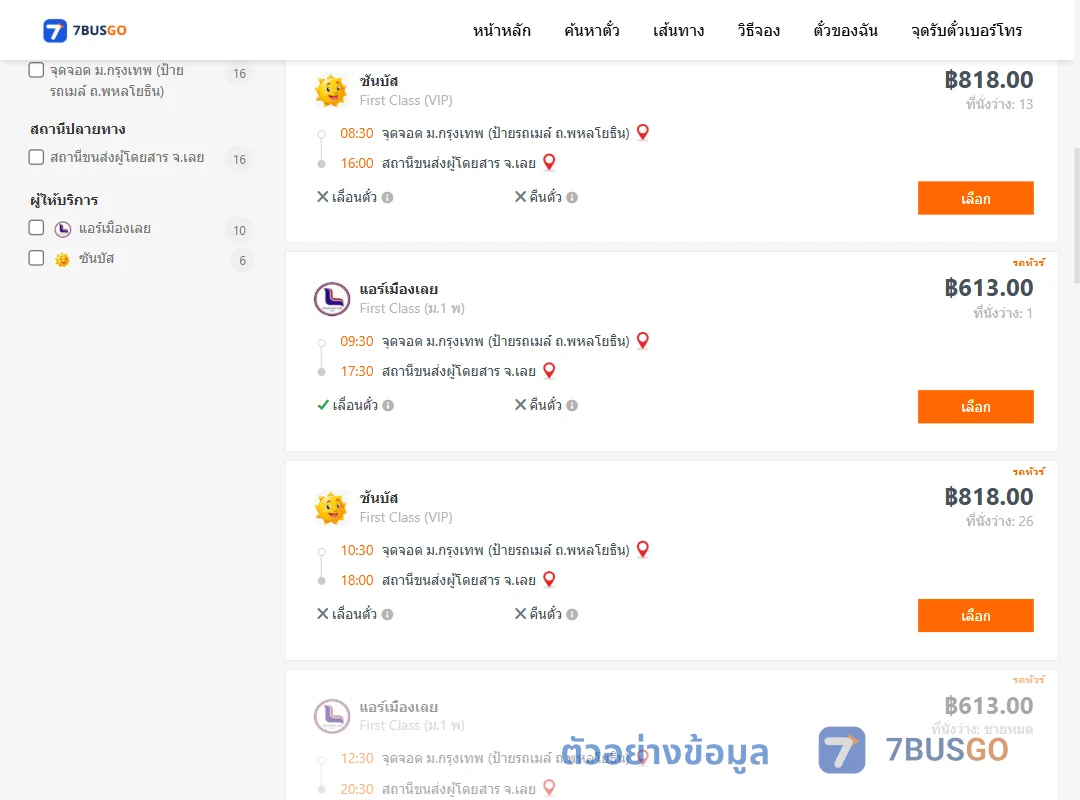Enable the ซันบัส operator filter checkbox
Image resolution: width=1080 pixels, height=800 pixels.
point(37,258)
